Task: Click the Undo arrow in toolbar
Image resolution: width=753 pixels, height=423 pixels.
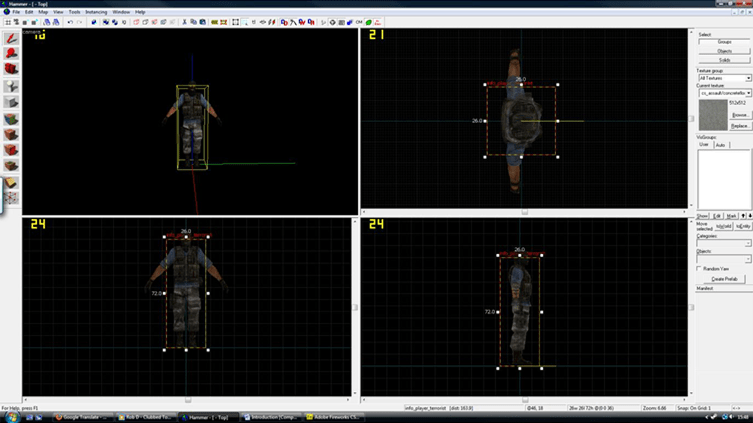Action: 70,22
